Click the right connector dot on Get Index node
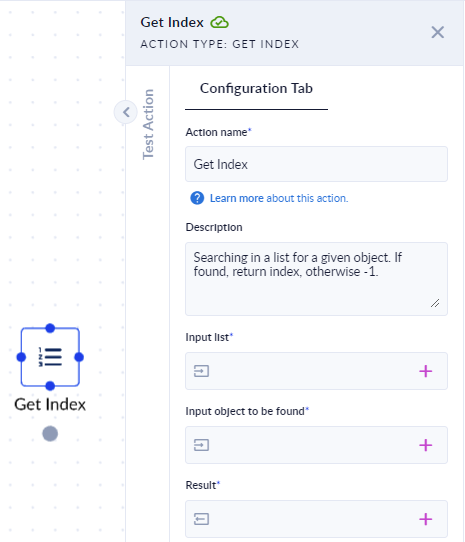Image resolution: width=465 pixels, height=542 pixels. pyautogui.click(x=79, y=357)
